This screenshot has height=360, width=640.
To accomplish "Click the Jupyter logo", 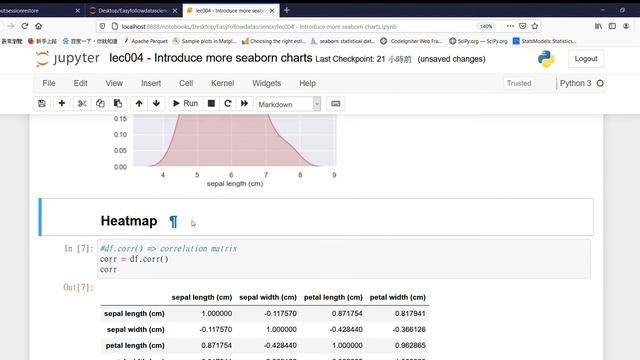I will 67,59.
